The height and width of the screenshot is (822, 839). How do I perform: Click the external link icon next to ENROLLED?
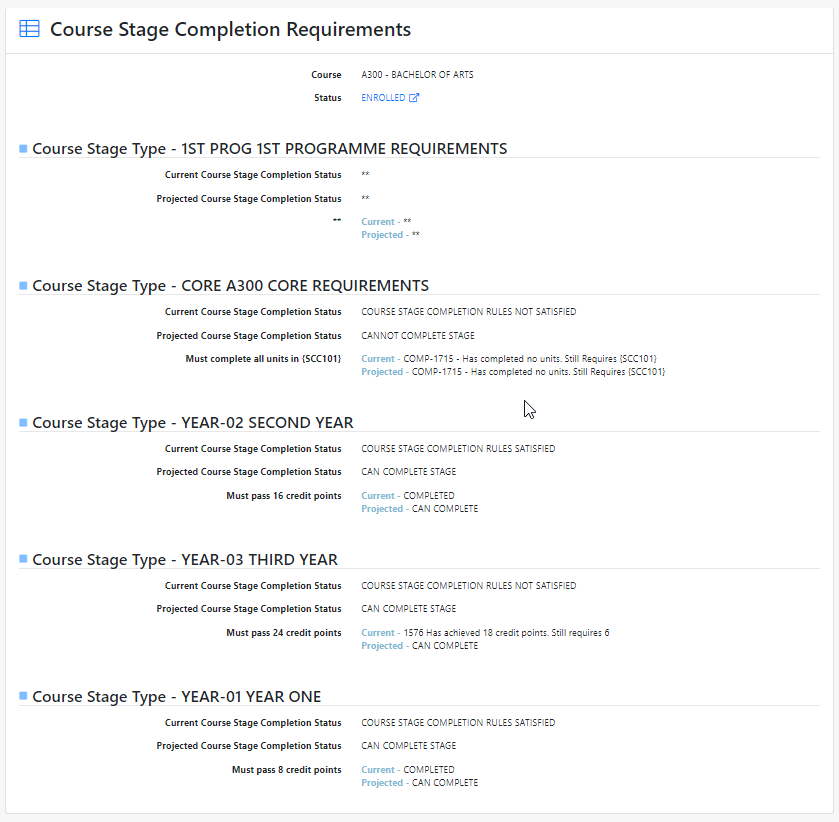coord(413,97)
